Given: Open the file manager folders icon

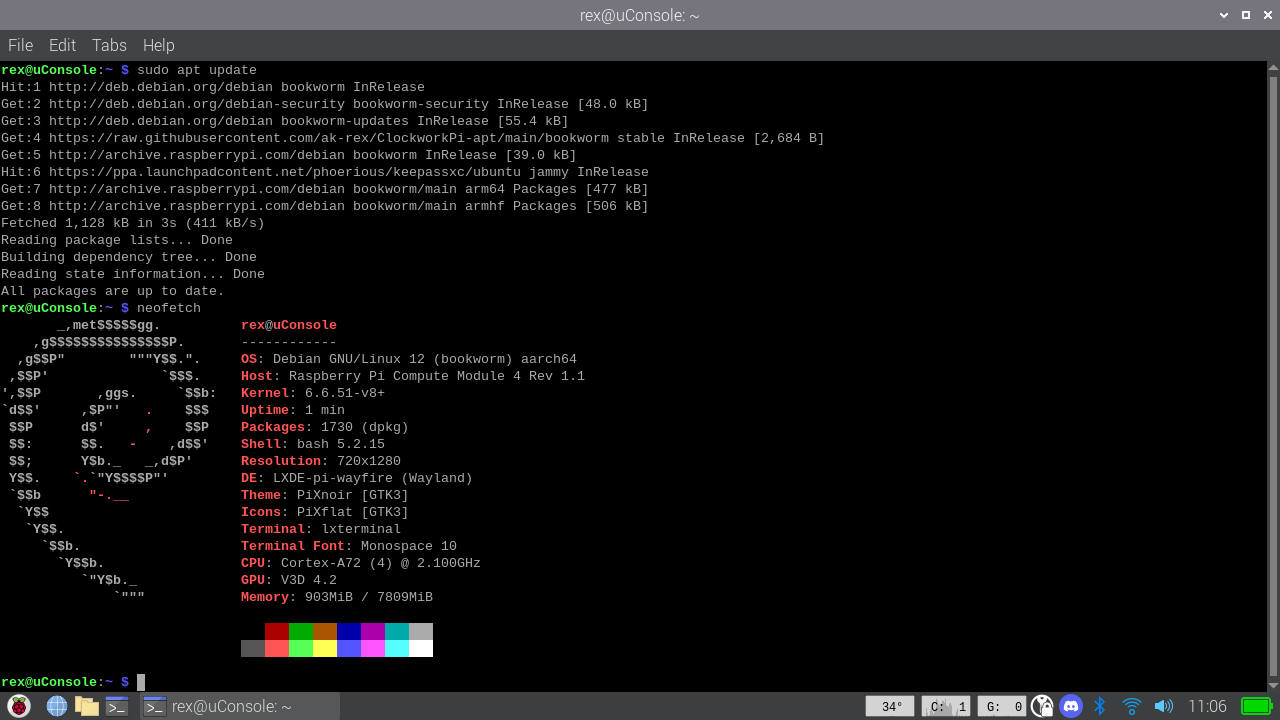Looking at the screenshot, I should coord(87,706).
